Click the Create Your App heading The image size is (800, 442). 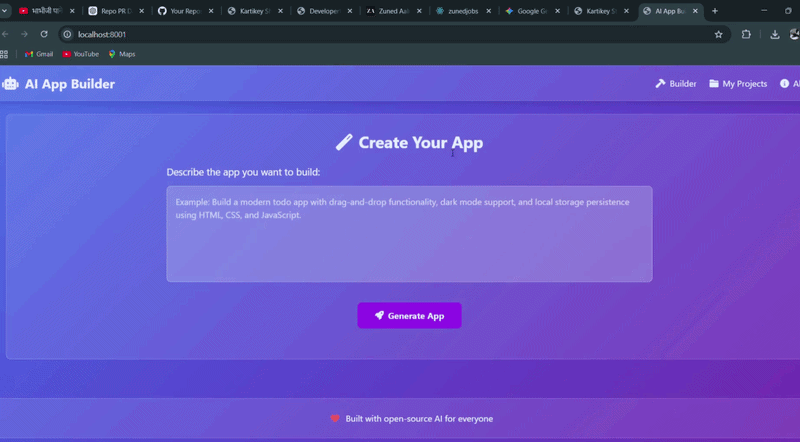pyautogui.click(x=420, y=142)
